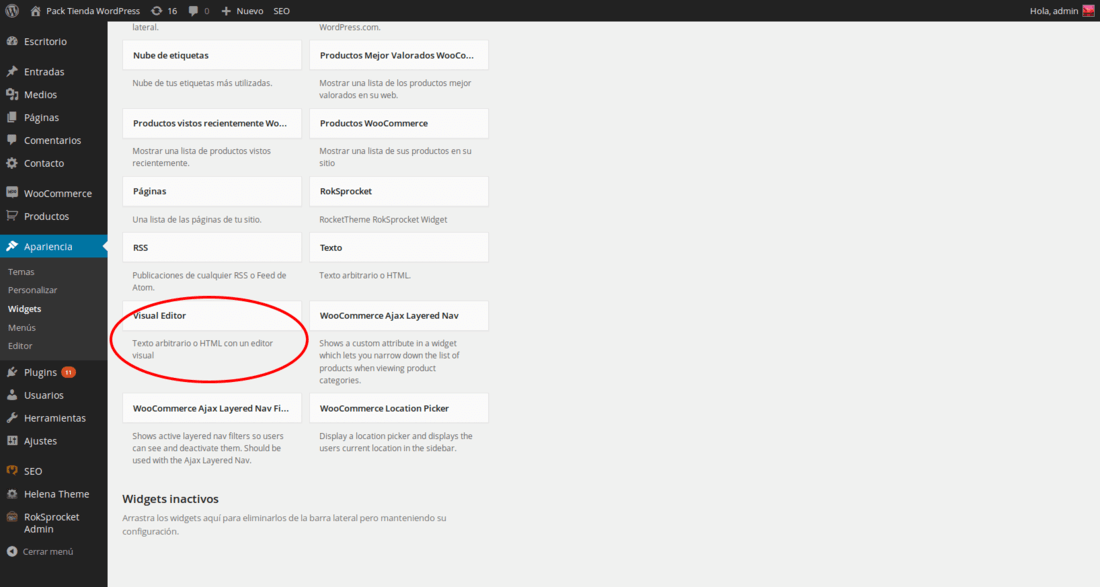The width and height of the screenshot is (1100, 587).
Task: Click 'Nube de tus etiquetas más utilizadas' text
Action: pyautogui.click(x=202, y=83)
